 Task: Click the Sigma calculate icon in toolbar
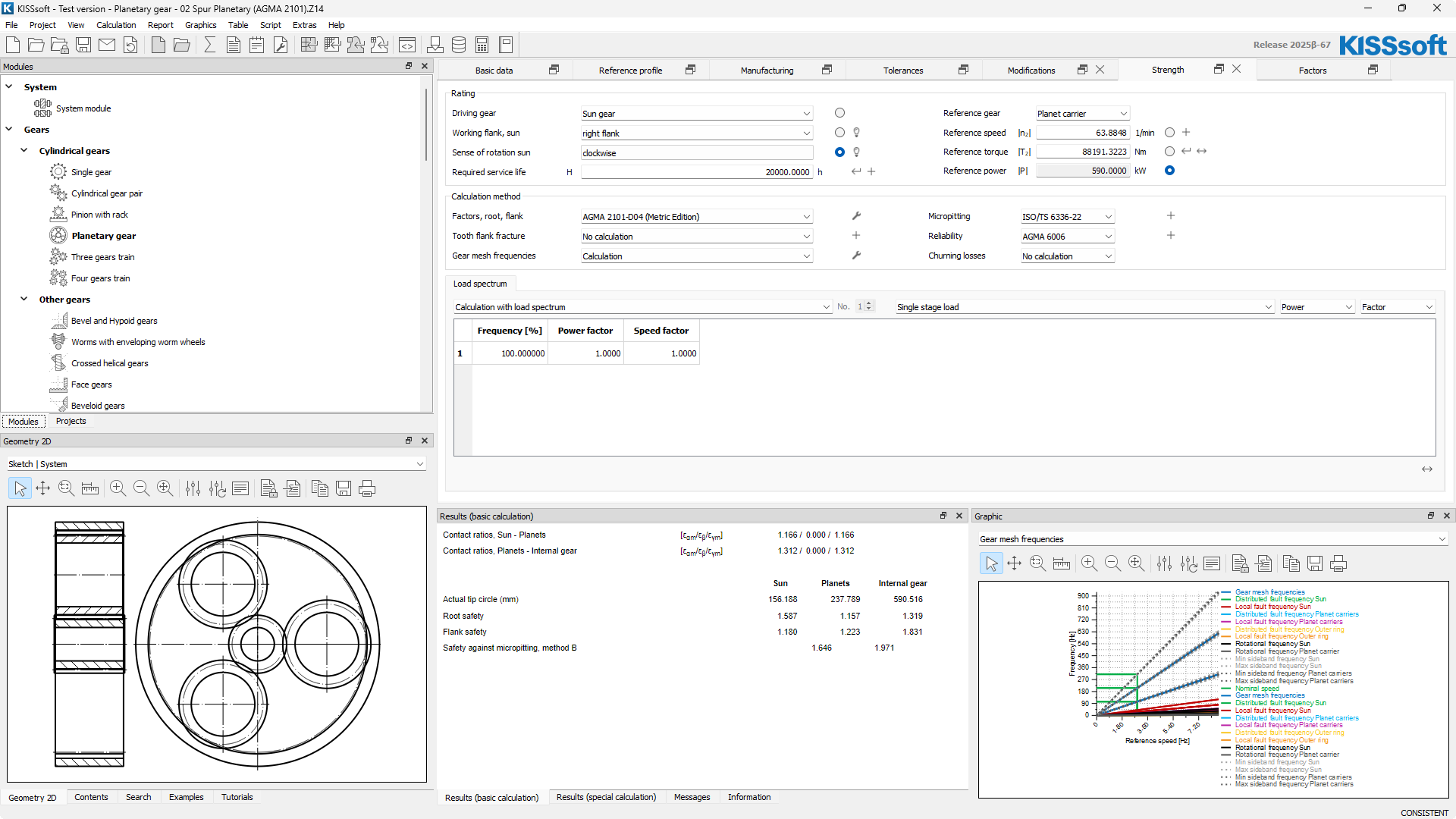click(x=210, y=45)
